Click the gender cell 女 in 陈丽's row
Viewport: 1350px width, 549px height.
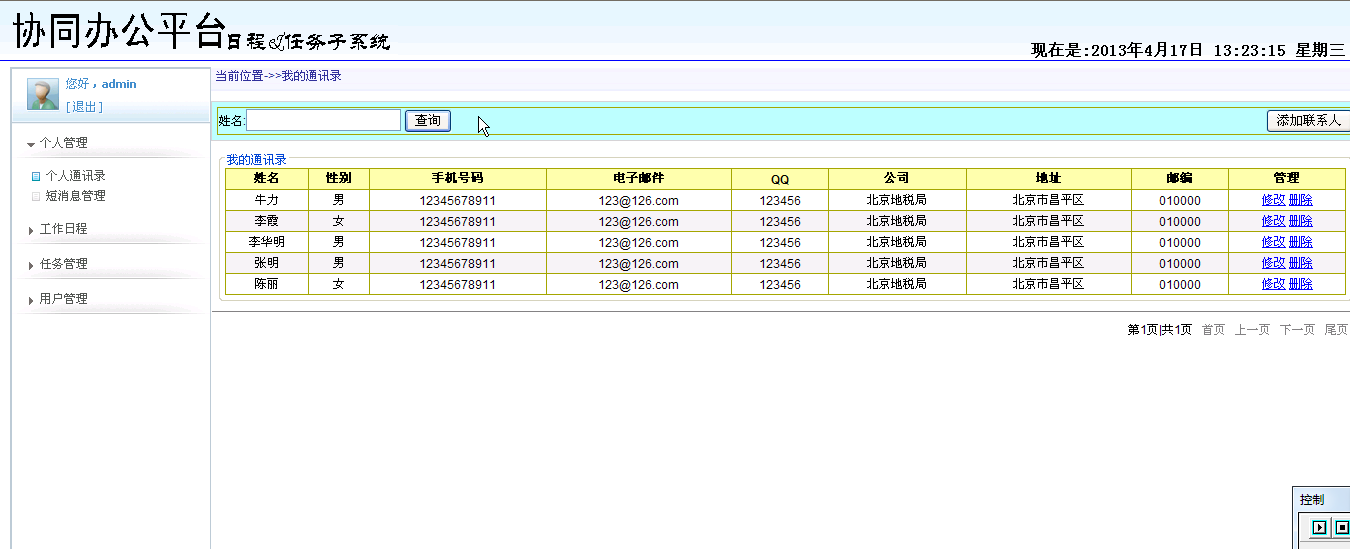(x=339, y=284)
